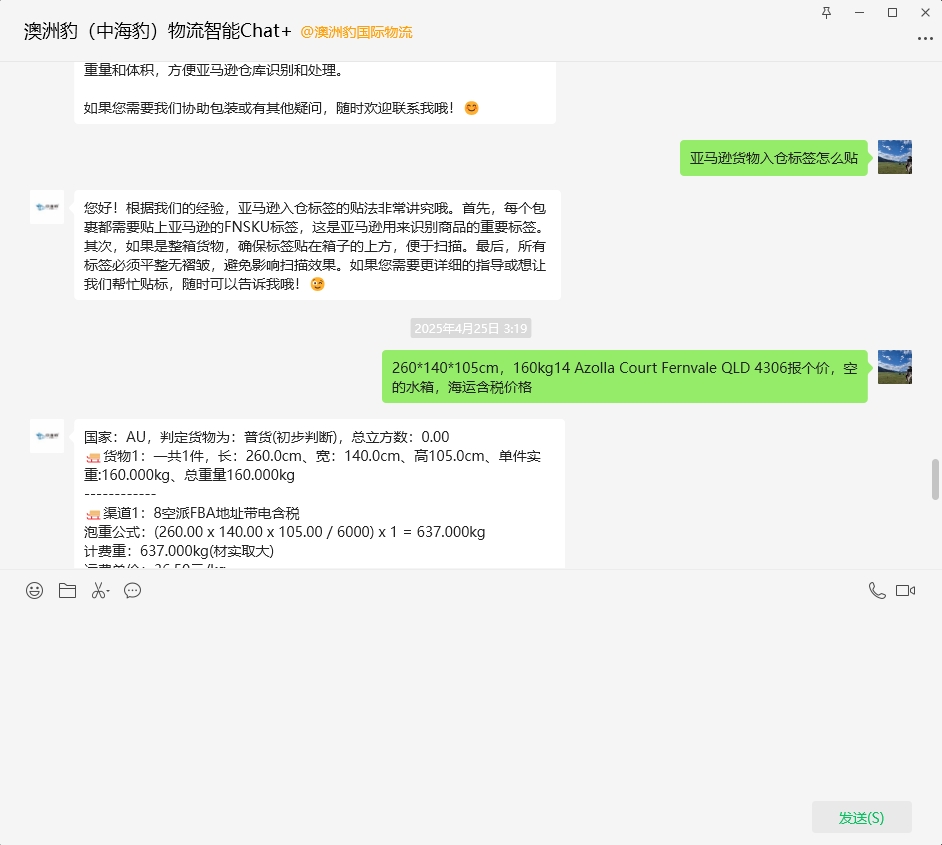Click the chat title 澳洲豹（中海豹）物流智能Chat+
Viewport: 942px width, 845px height.
click(157, 31)
